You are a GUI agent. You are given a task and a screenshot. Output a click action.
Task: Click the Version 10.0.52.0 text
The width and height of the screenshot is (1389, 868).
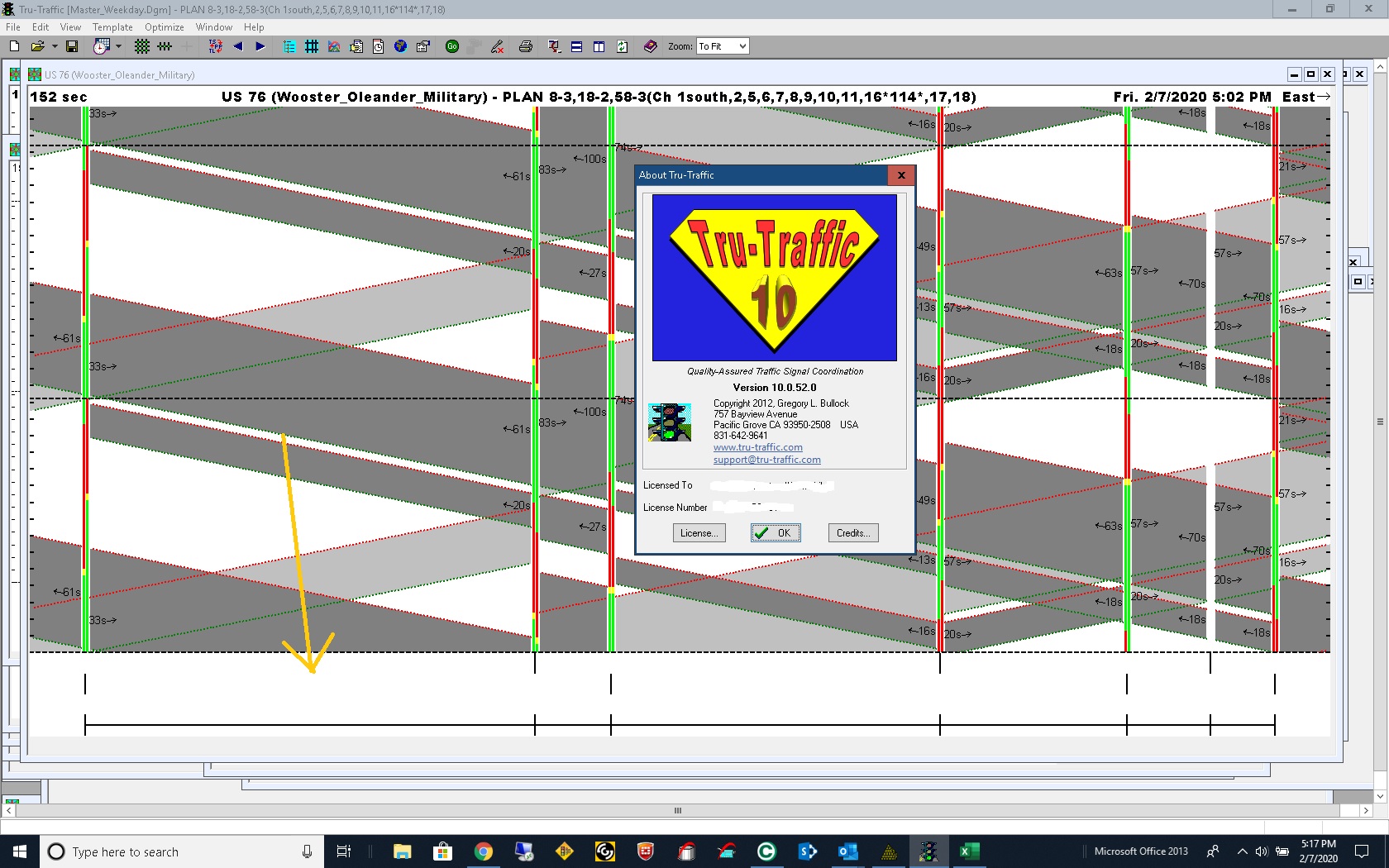coord(775,388)
